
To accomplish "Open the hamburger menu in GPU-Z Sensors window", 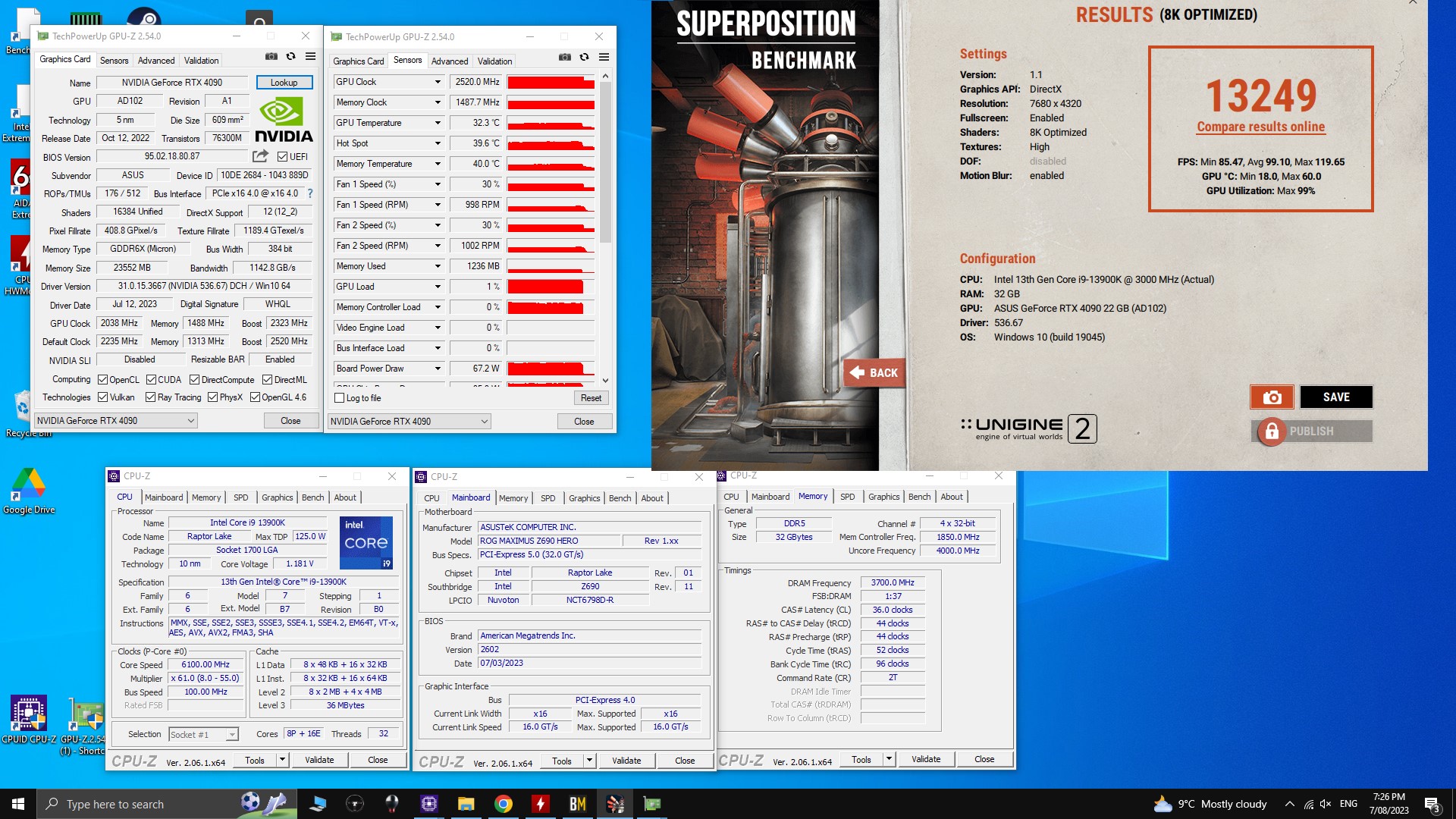I will [x=604, y=58].
